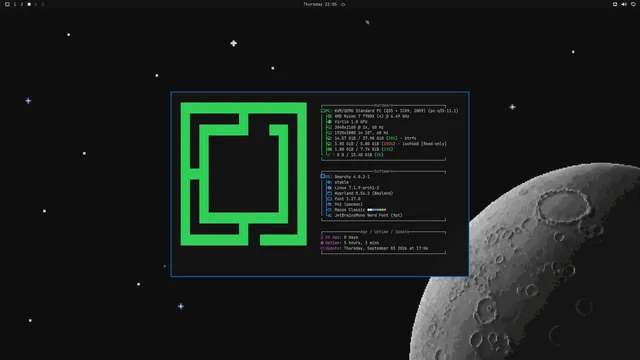640x360 pixels.
Task: Click the PC icon on KVM/QEMU line
Action: [323, 111]
